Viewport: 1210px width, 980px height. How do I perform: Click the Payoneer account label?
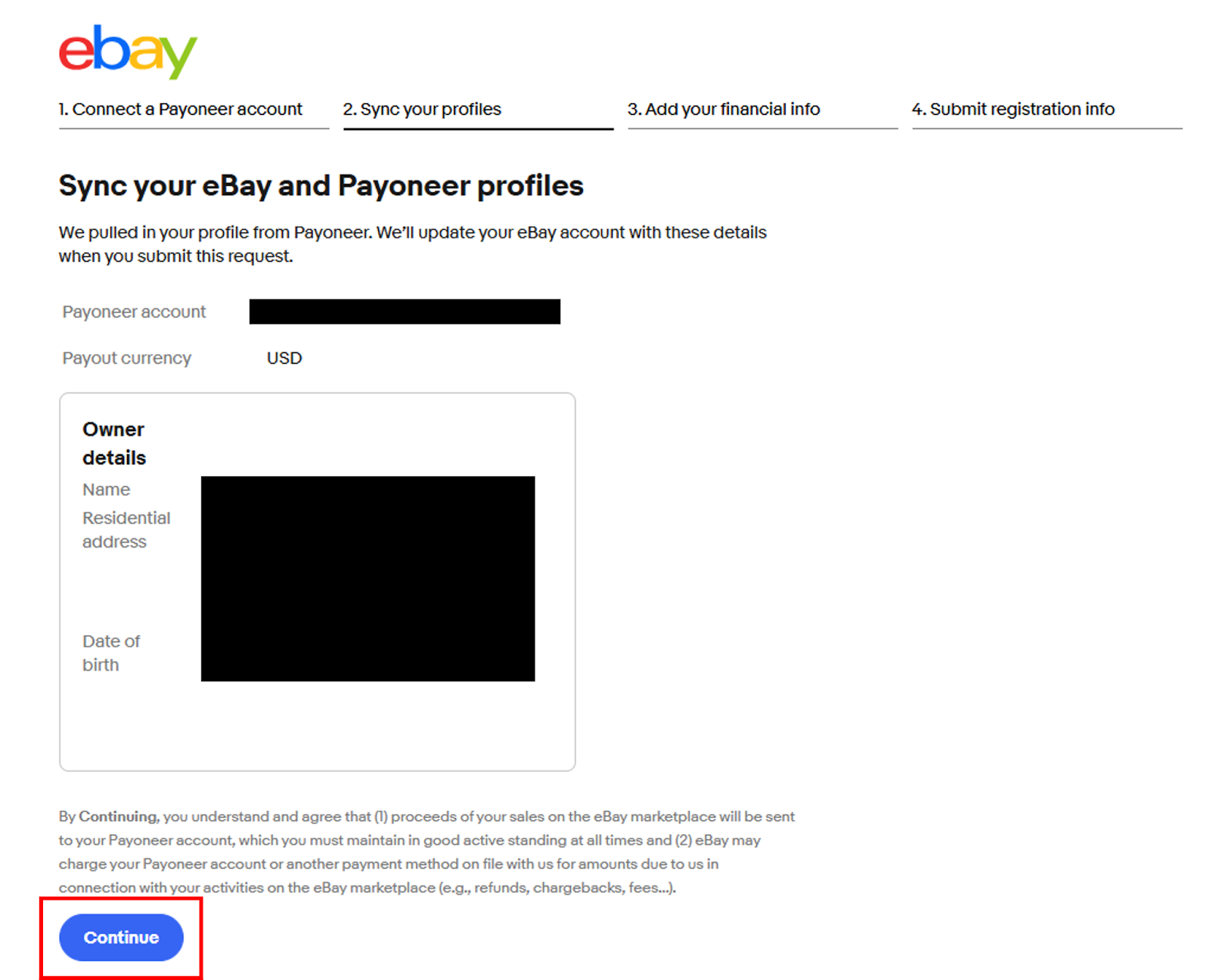(x=134, y=312)
